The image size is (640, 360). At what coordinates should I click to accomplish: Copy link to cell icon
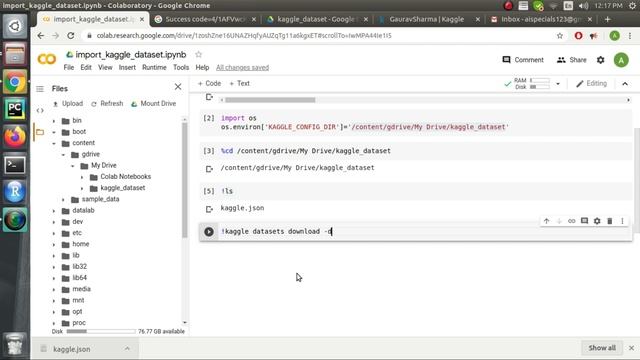pyautogui.click(x=571, y=221)
